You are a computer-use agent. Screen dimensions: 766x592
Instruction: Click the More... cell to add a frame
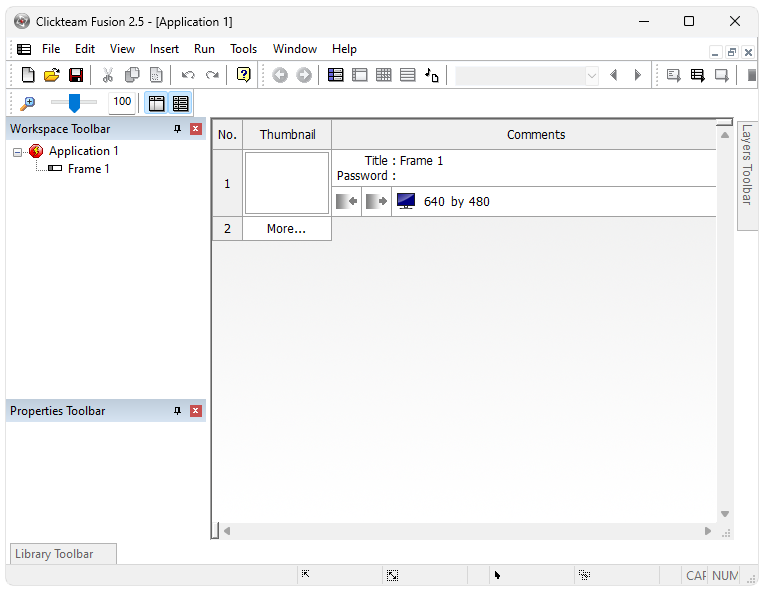pos(287,229)
